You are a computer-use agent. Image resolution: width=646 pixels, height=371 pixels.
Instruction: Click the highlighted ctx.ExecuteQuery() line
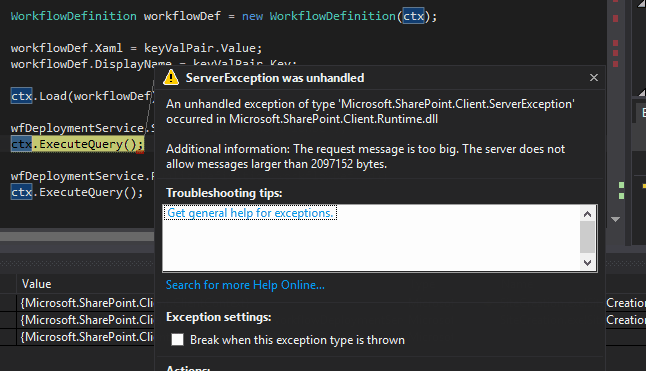point(77,144)
